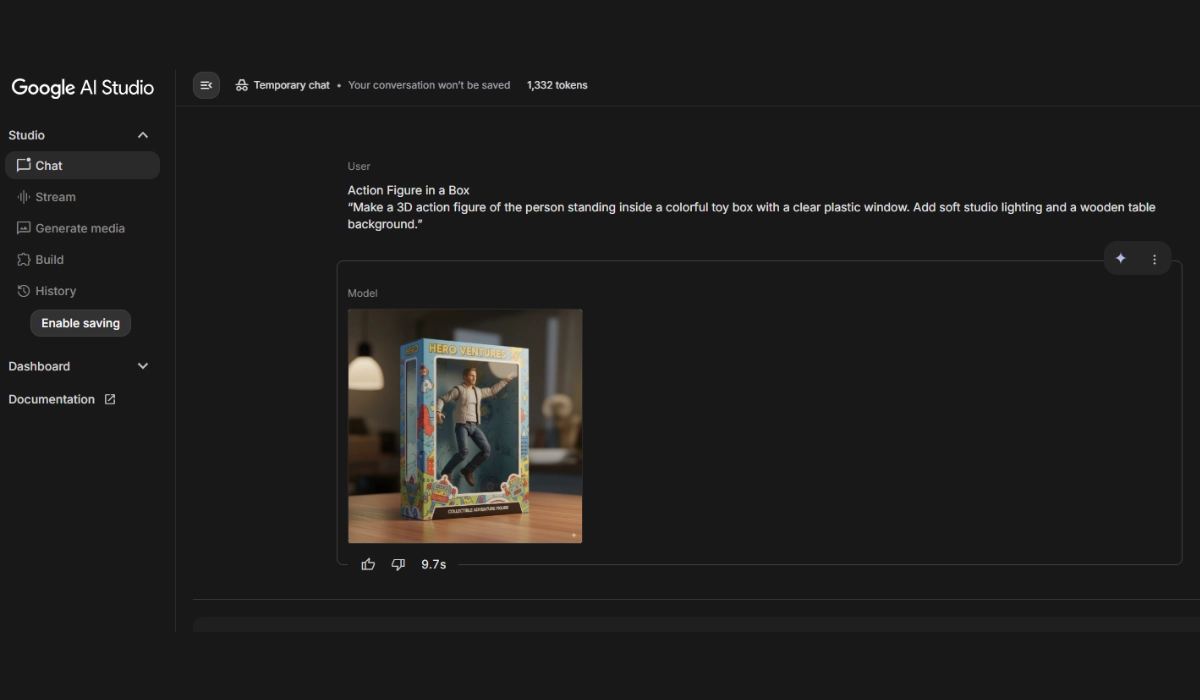Click the Temporary chat incognito icon

(242, 86)
